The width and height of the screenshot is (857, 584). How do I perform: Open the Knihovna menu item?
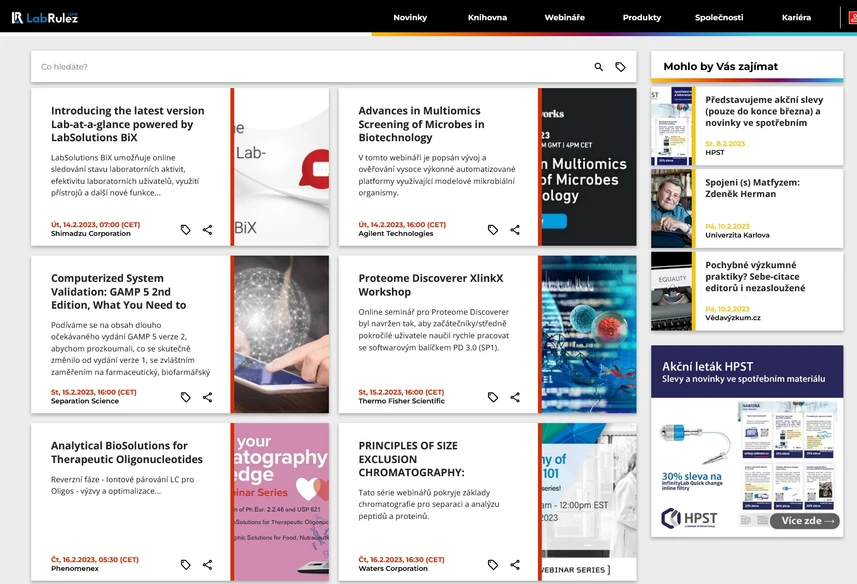point(487,17)
